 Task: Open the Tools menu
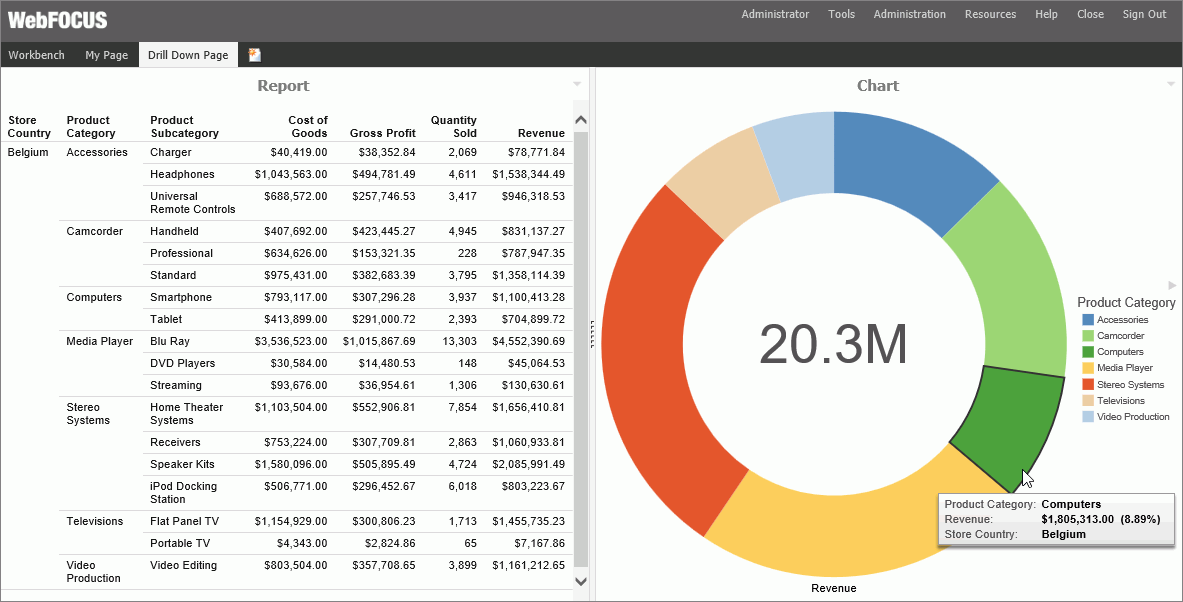tap(841, 14)
